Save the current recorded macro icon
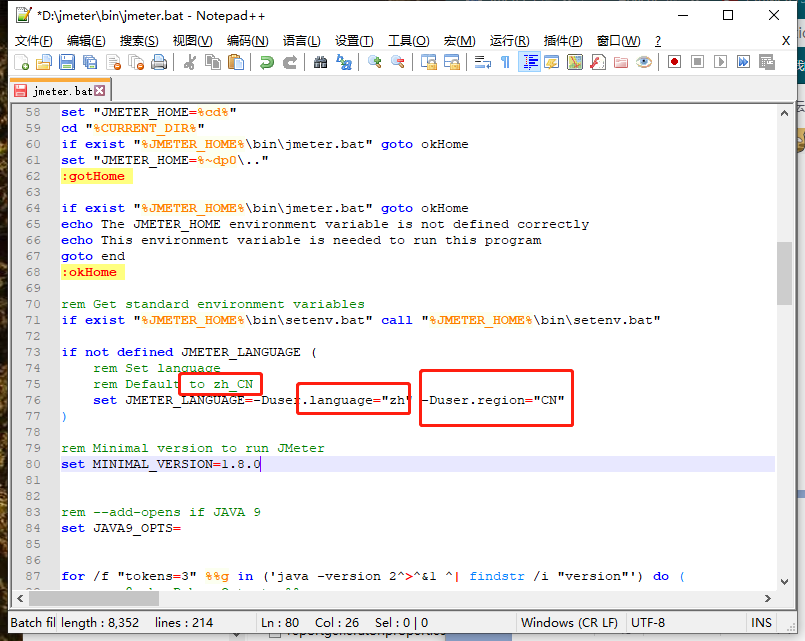 [x=766, y=62]
